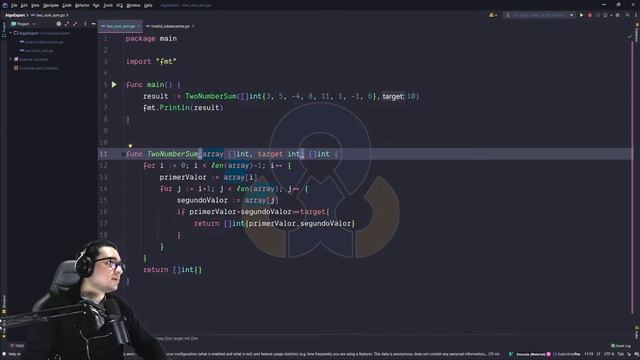
Task: Collapse the AlgoExpert project root folder
Action: pos(11,33)
